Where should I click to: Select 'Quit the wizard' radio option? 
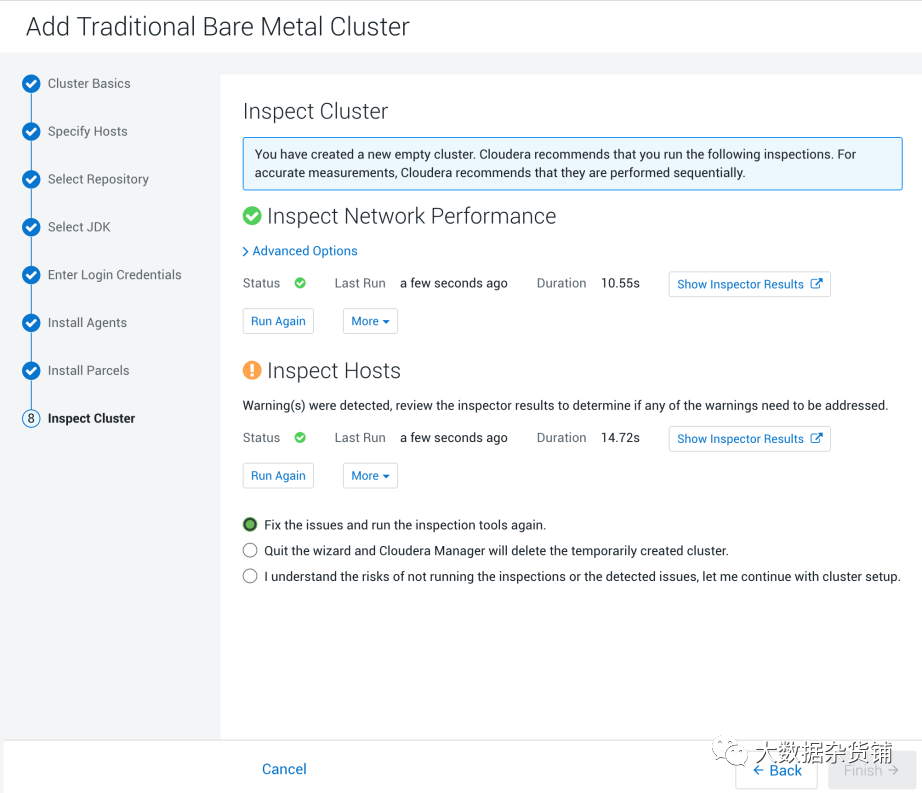pyautogui.click(x=250, y=550)
